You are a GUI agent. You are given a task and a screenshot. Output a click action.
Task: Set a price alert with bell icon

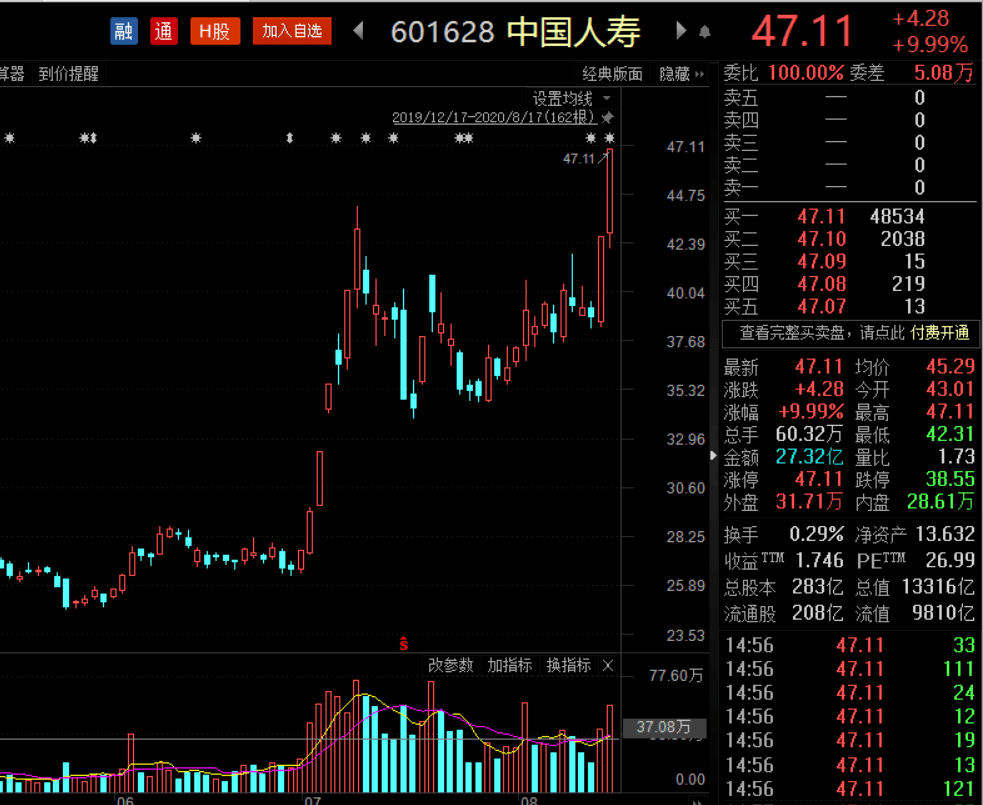(x=705, y=31)
